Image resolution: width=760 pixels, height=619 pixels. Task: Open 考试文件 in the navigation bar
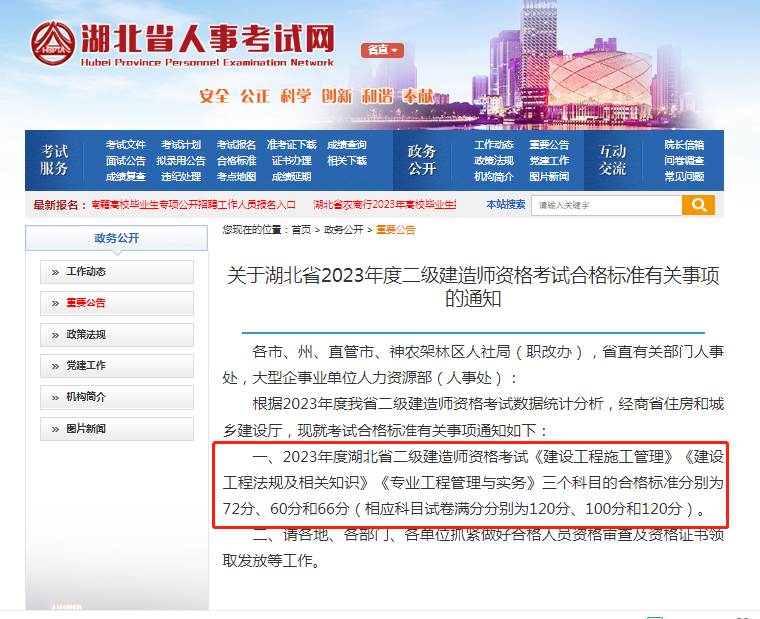[126, 144]
